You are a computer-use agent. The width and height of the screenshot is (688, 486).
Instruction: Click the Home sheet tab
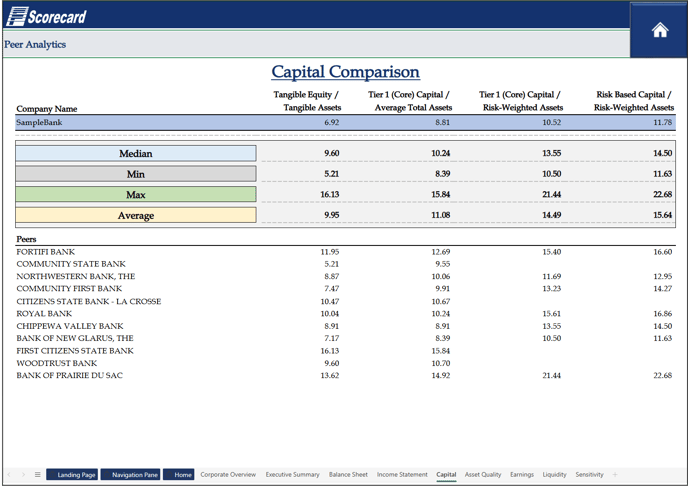point(179,474)
